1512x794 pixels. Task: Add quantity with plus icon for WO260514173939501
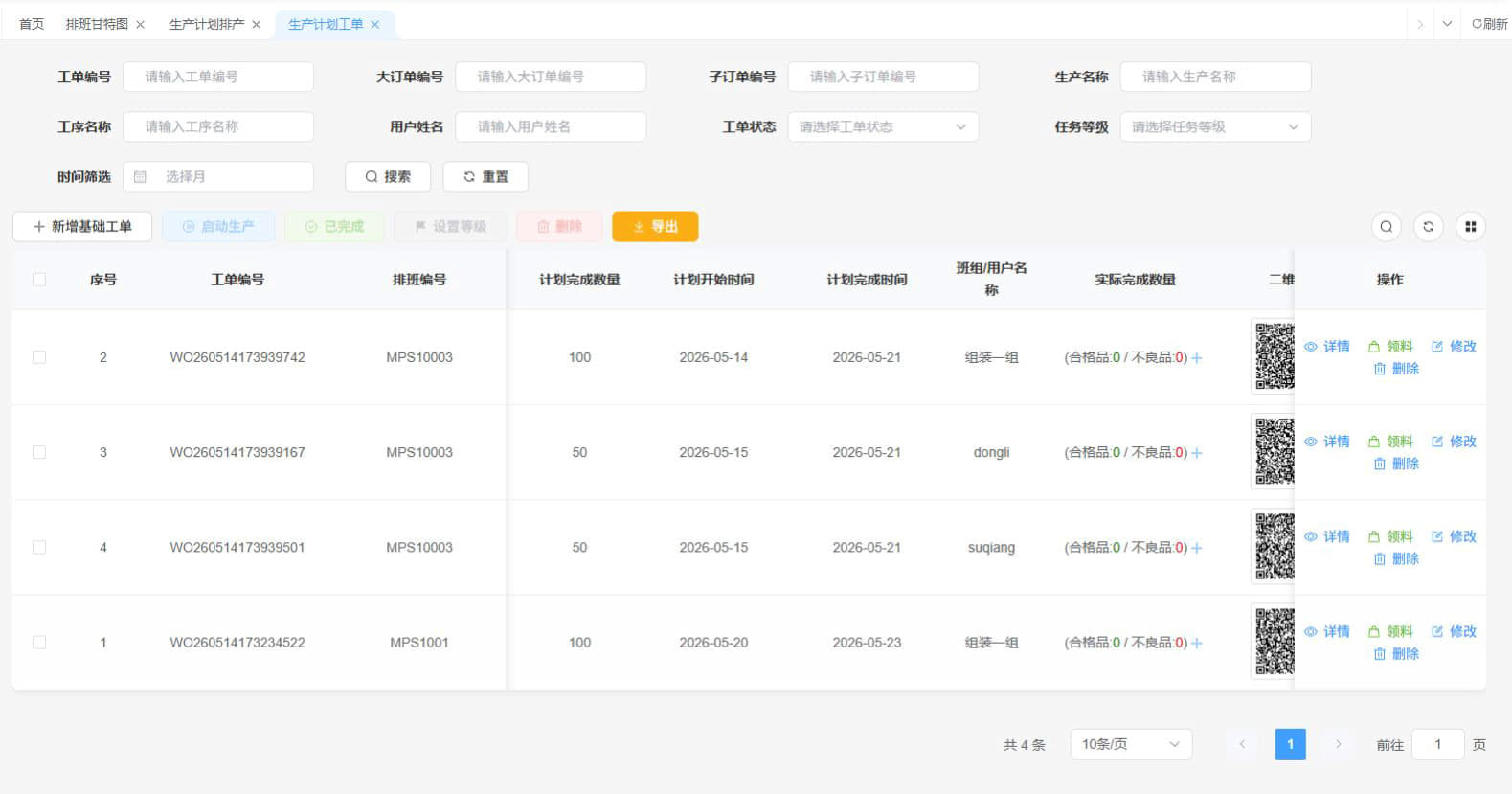tap(1197, 548)
